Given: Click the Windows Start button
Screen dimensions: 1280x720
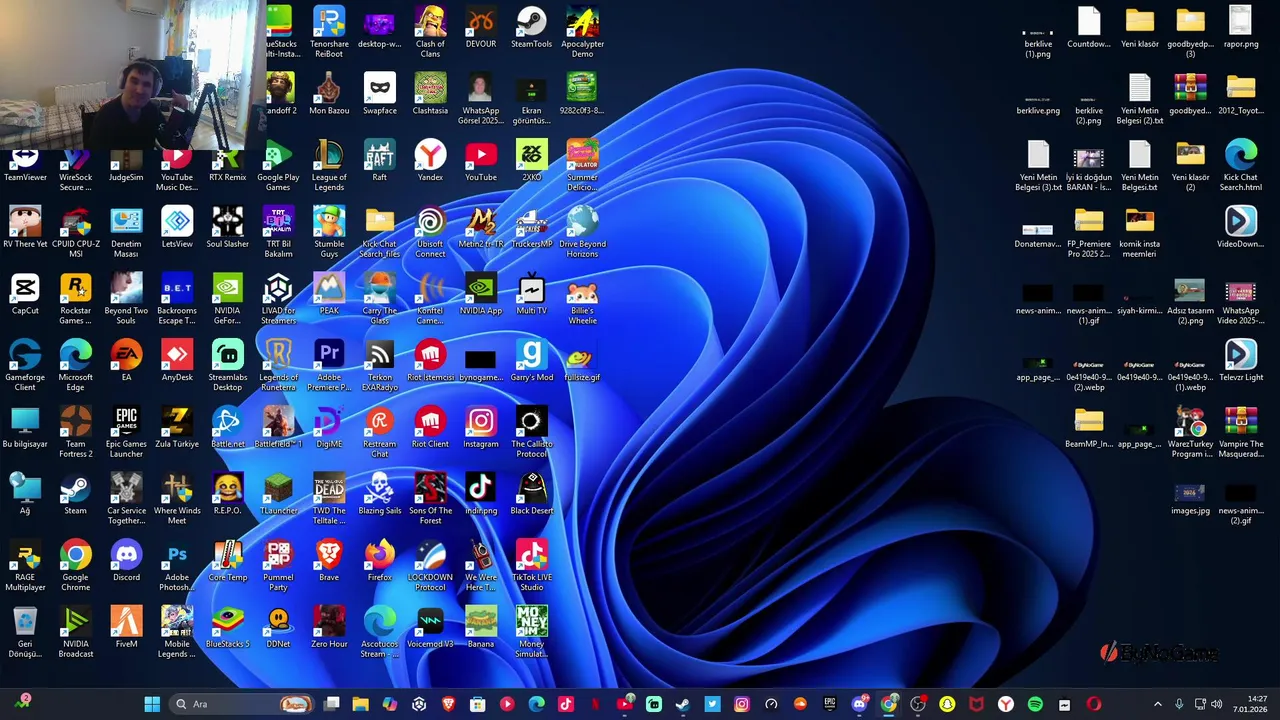Looking at the screenshot, I should (x=152, y=704).
